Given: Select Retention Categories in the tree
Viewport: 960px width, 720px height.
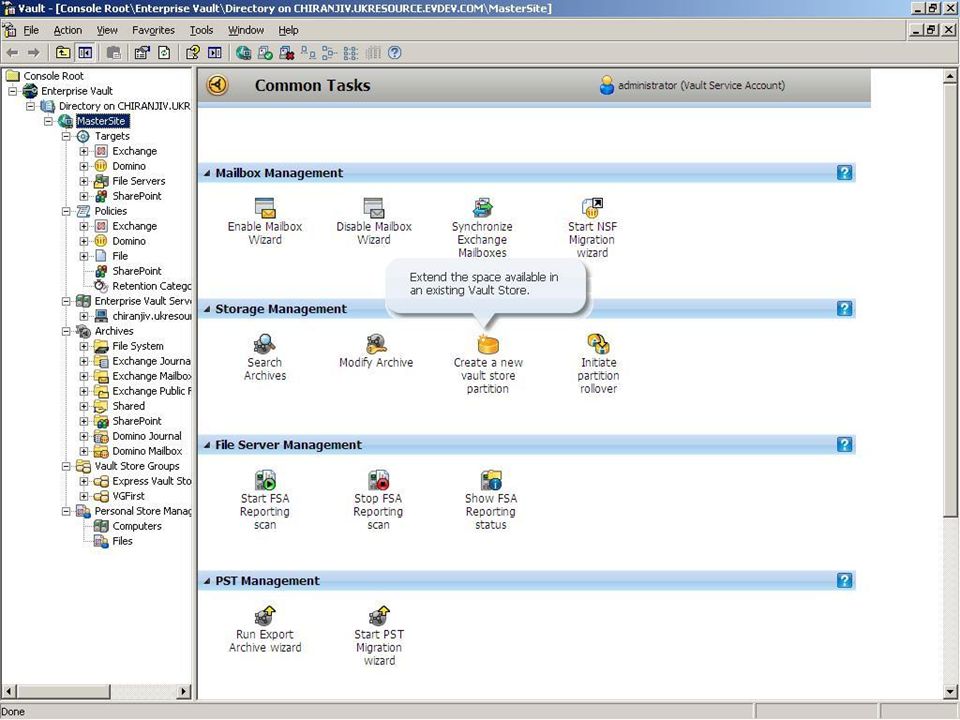Looking at the screenshot, I should click(x=152, y=286).
